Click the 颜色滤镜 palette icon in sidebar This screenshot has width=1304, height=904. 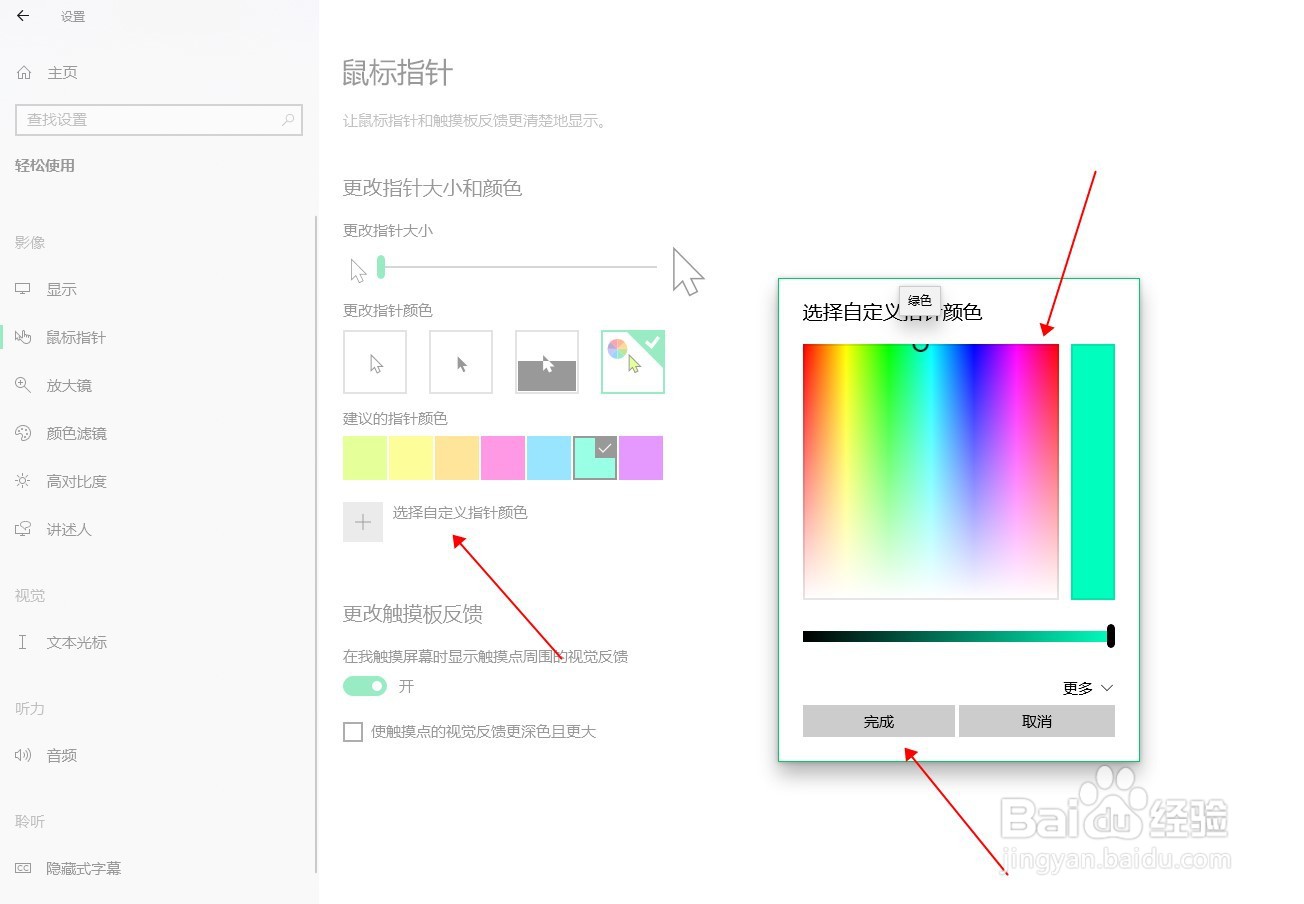tap(23, 433)
